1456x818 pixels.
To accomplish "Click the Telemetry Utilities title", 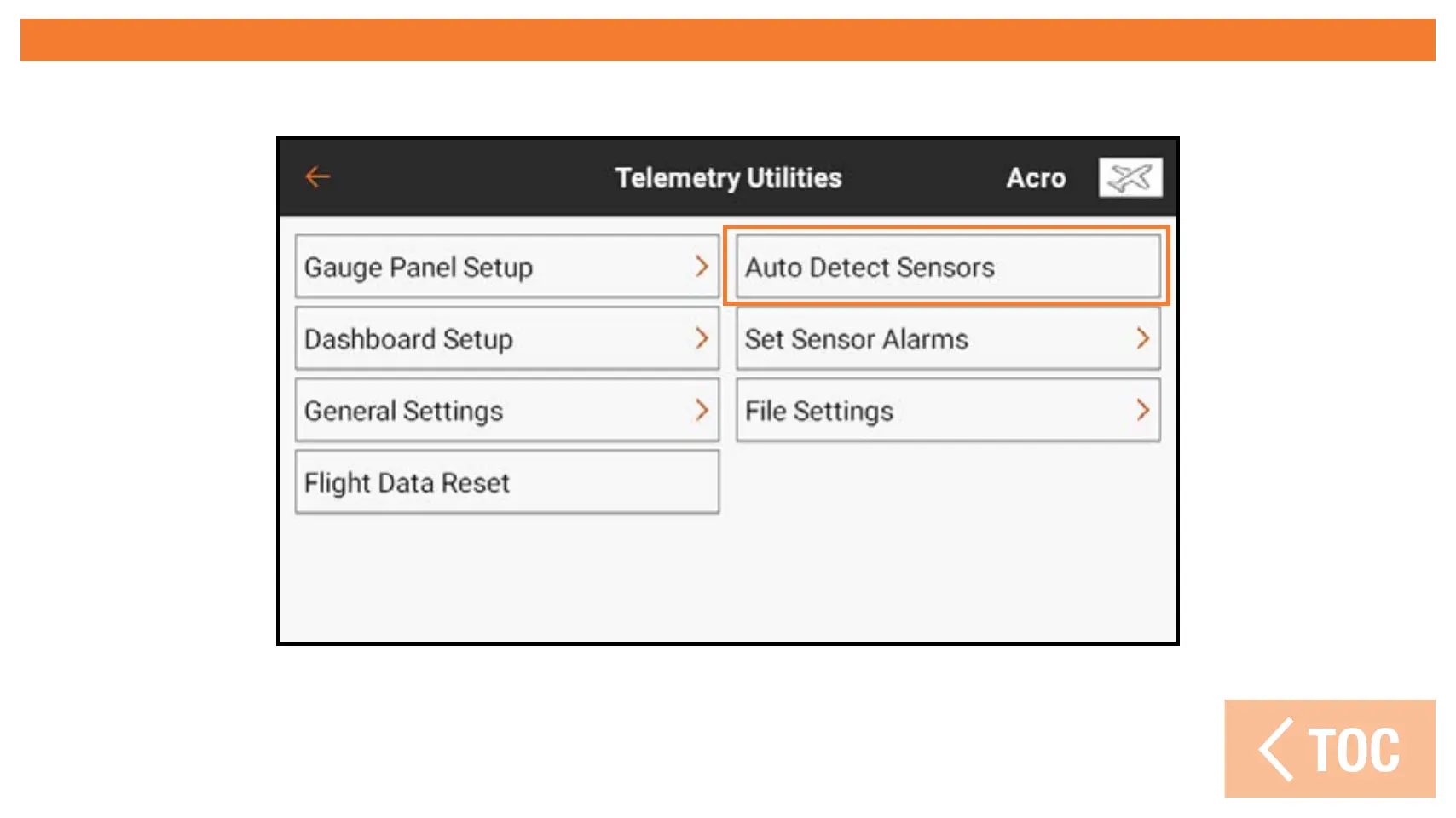I will 728,178.
